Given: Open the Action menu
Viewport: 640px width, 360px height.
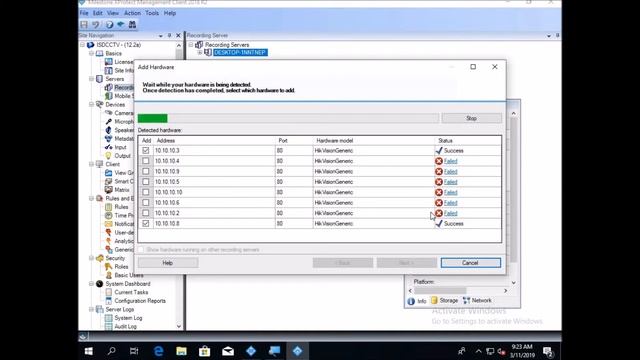Looking at the screenshot, I should (132, 13).
